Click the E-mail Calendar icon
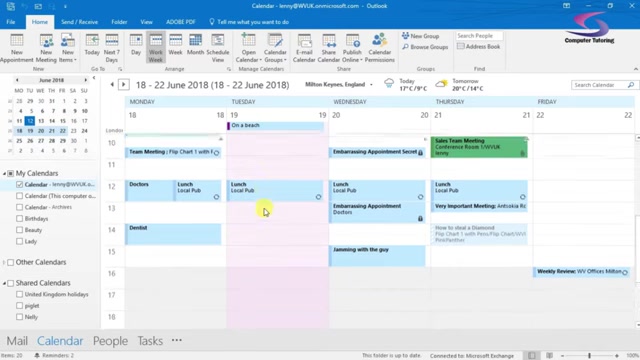Viewport: 640px width, 360px height. point(304,48)
